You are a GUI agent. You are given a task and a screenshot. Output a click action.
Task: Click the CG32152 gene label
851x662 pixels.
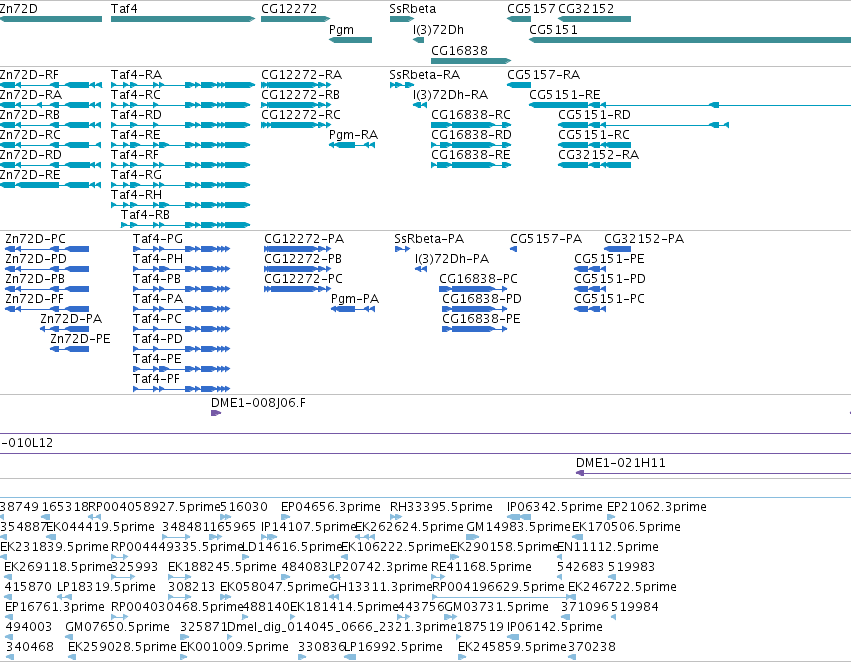(586, 9)
